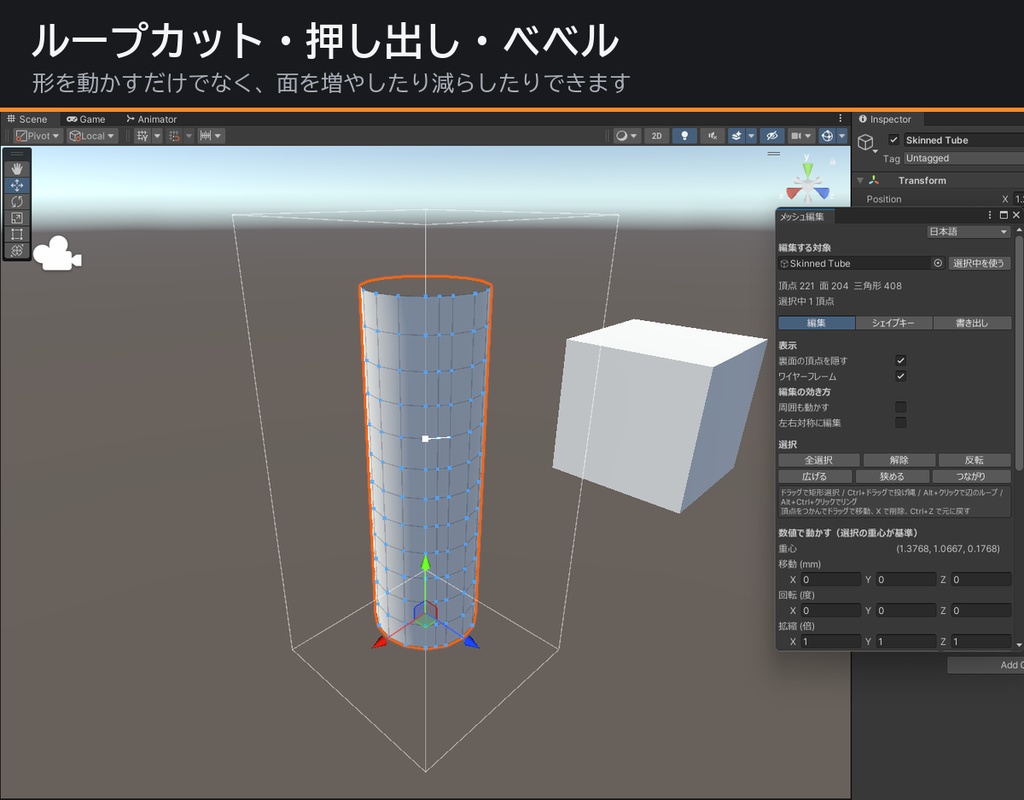
Task: Click the 回転 (度) Y input field
Action: click(906, 611)
